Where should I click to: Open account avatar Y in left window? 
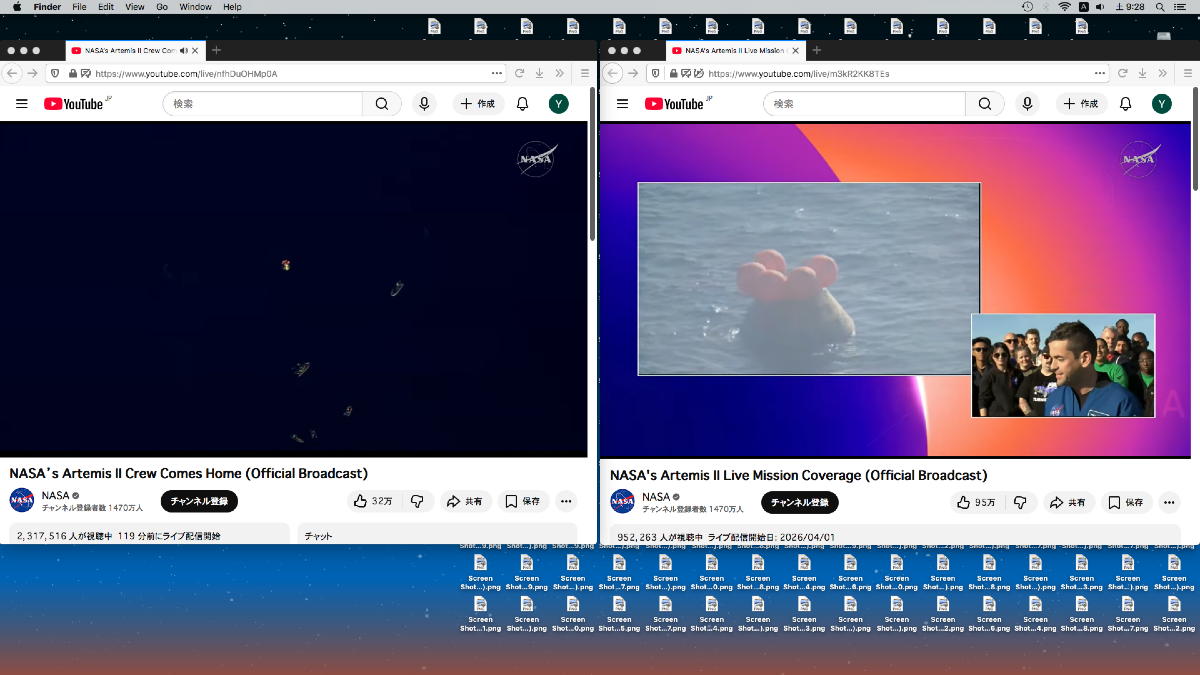pos(559,104)
